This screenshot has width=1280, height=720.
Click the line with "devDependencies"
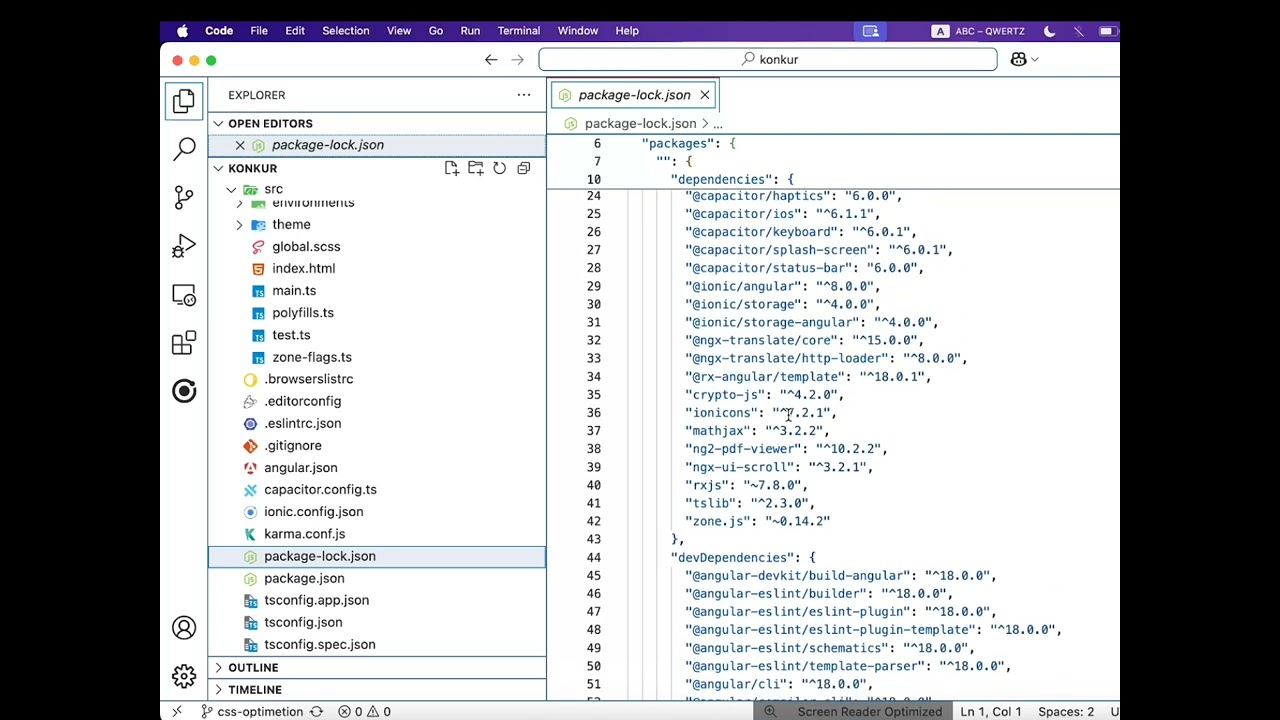[743, 557]
